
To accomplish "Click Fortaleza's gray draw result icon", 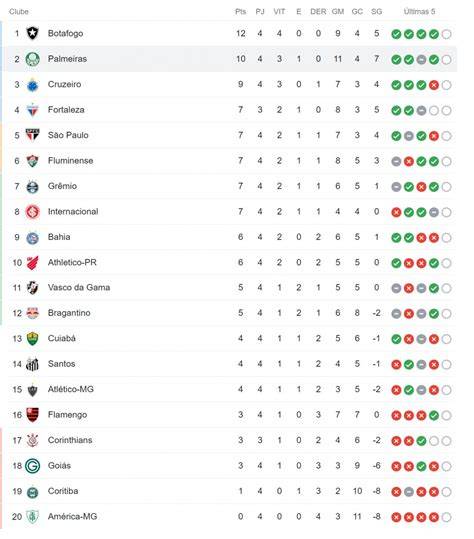I will (421, 110).
